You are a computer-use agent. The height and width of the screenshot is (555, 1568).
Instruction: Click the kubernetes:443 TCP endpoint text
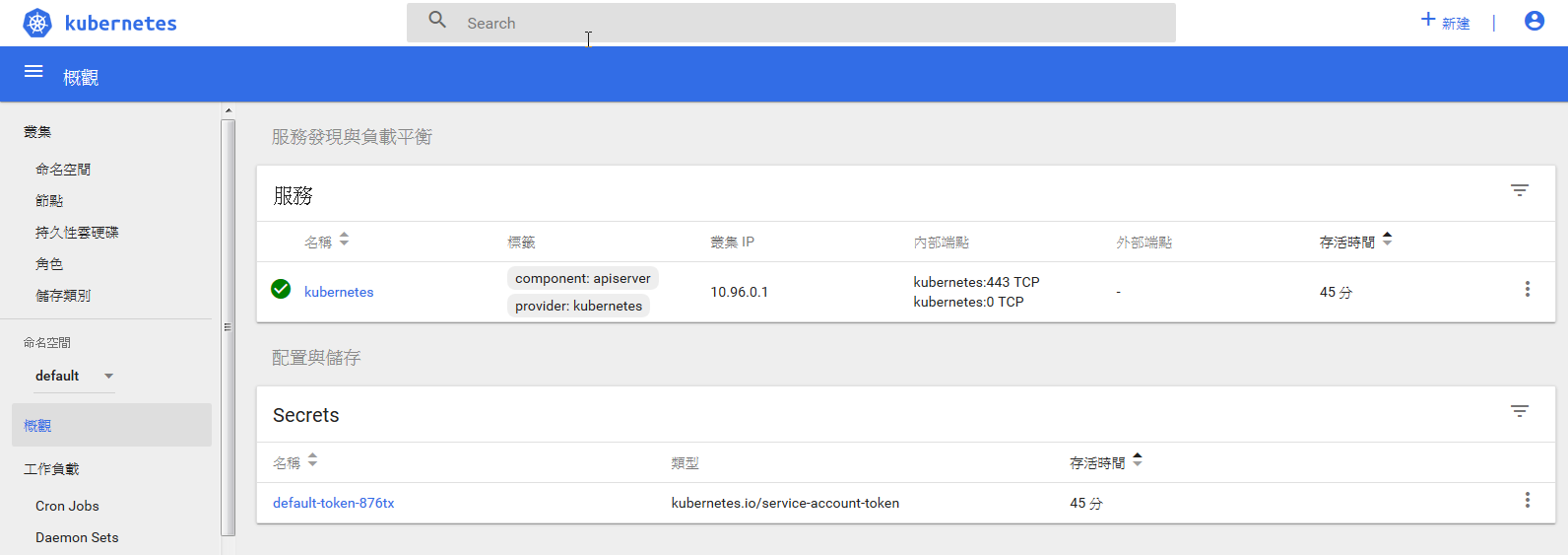pyautogui.click(x=976, y=282)
